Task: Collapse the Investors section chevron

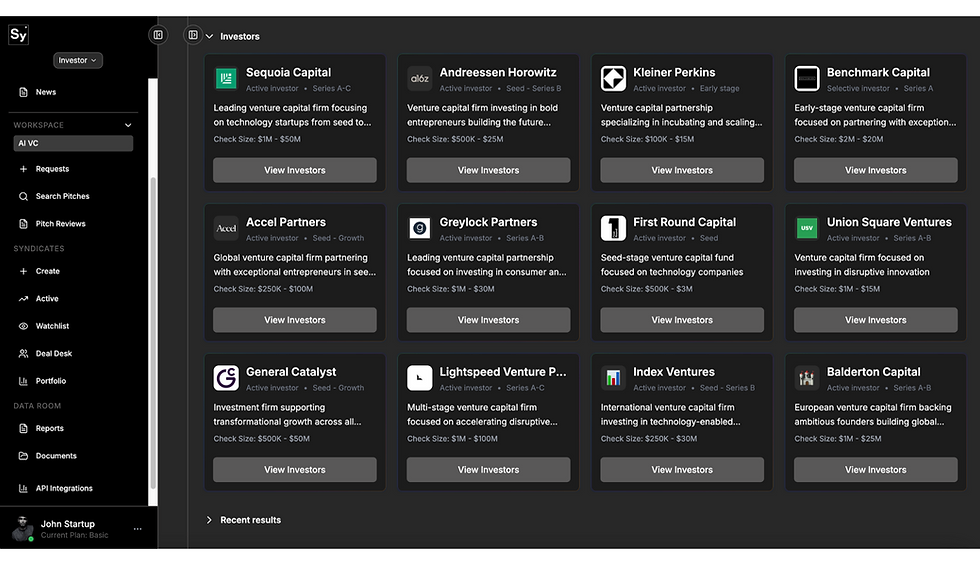Action: tap(209, 36)
